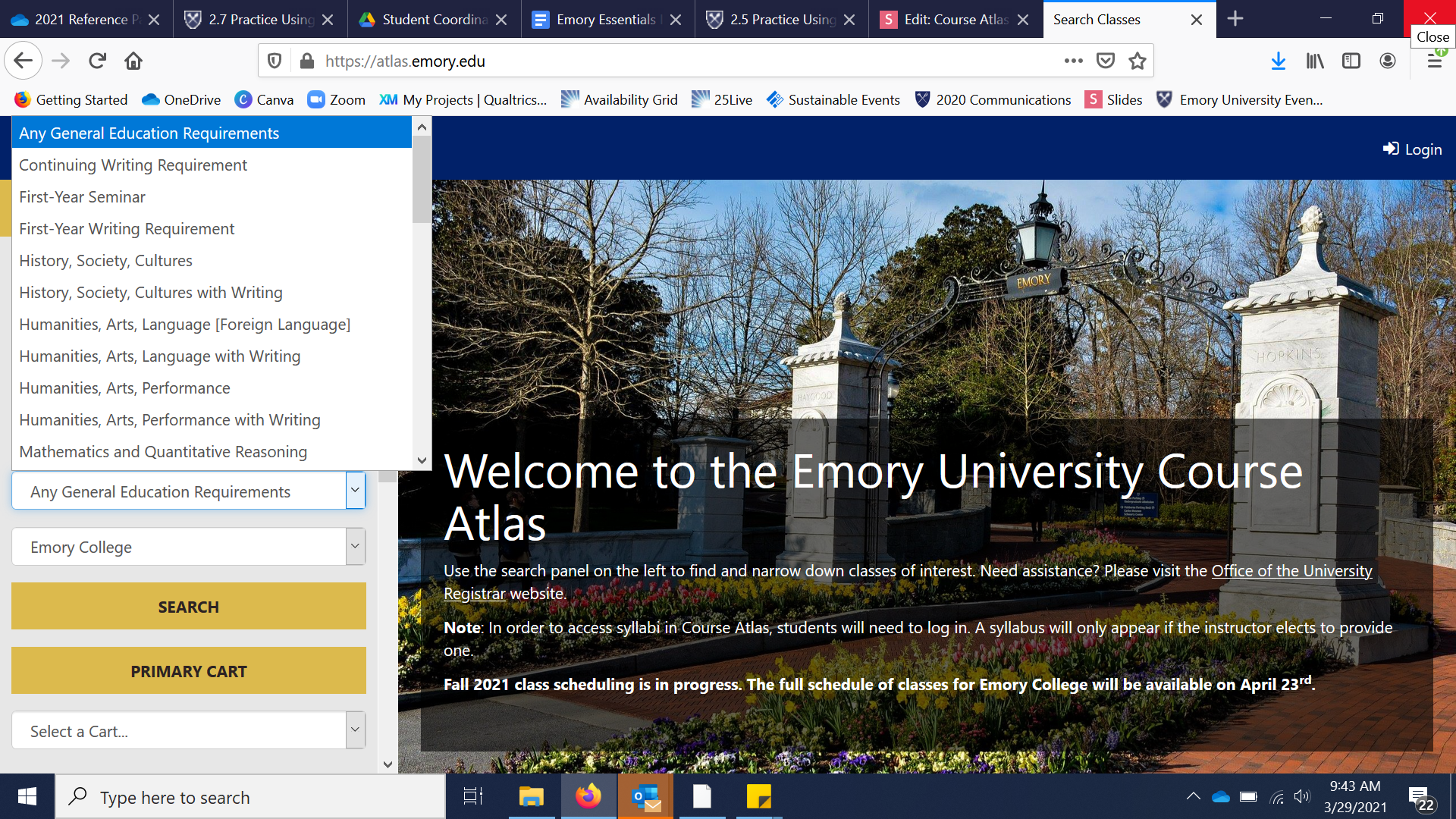
Task: Open the Emory College dropdown
Action: (188, 547)
